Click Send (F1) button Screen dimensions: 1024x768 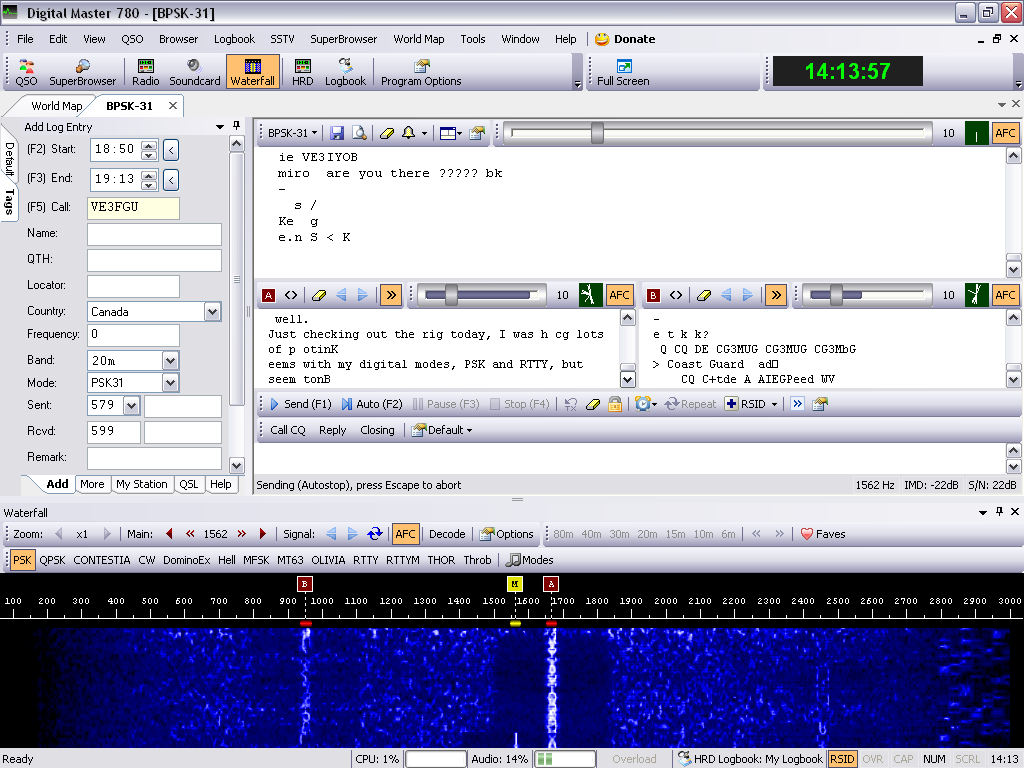pos(300,404)
